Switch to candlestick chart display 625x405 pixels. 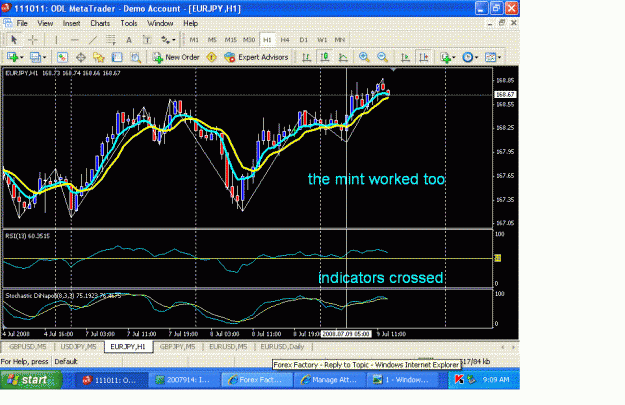[324, 57]
